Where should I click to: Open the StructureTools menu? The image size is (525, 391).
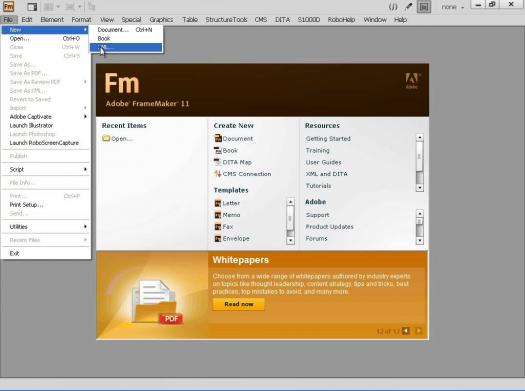click(x=226, y=20)
